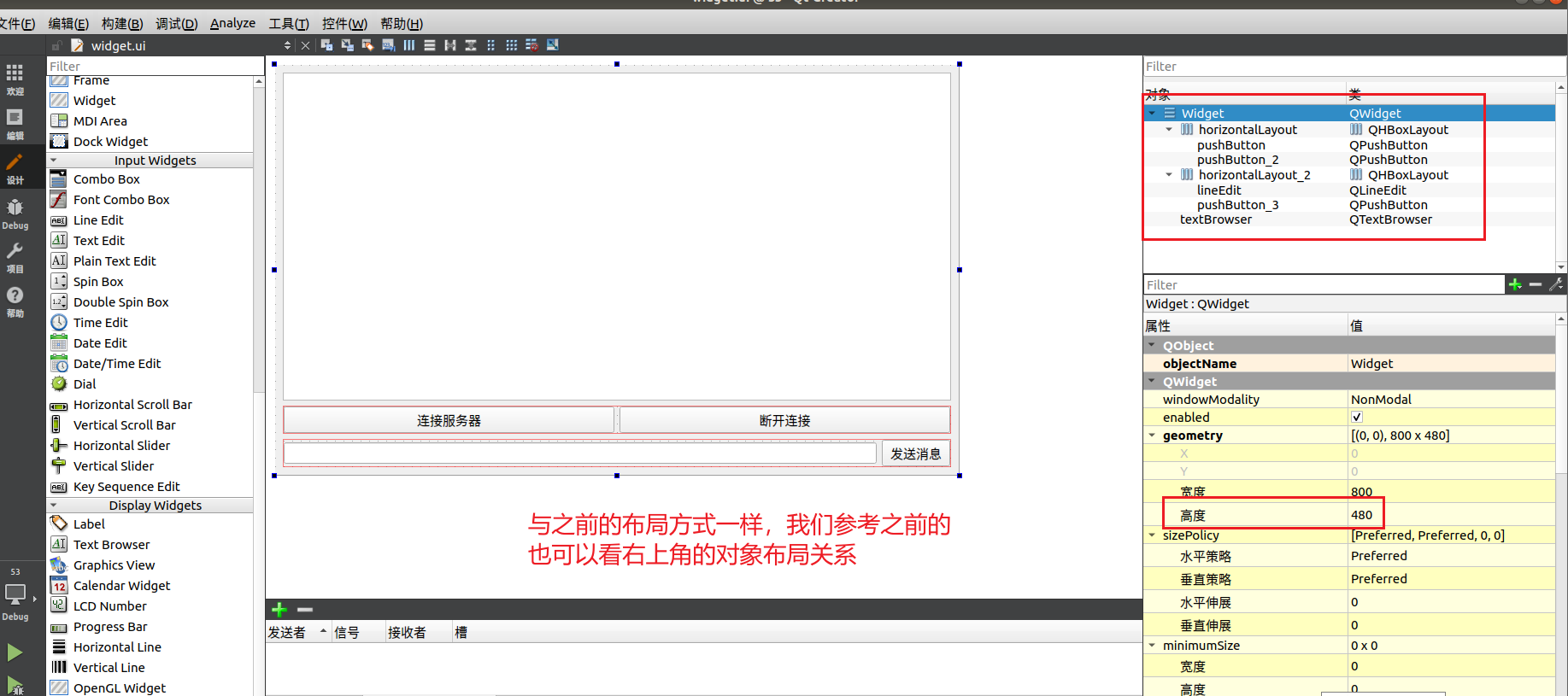Add a signal/slot connection with green plus
The image size is (1568, 696).
tap(279, 610)
